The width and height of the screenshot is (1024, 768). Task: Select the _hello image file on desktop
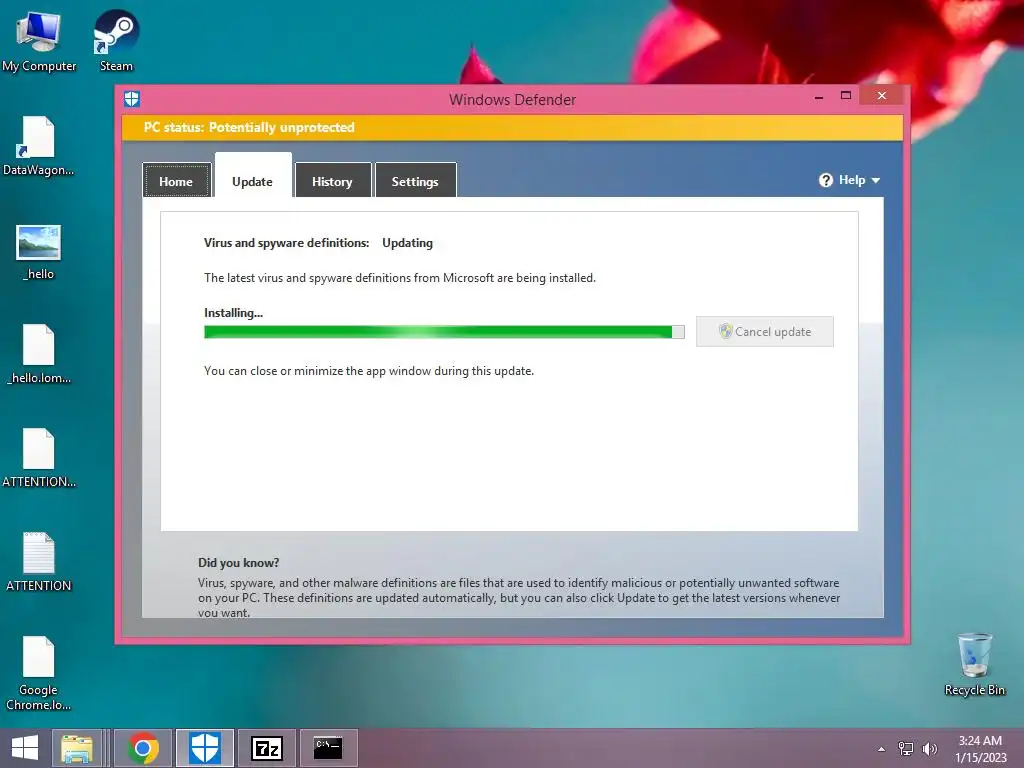tap(39, 251)
